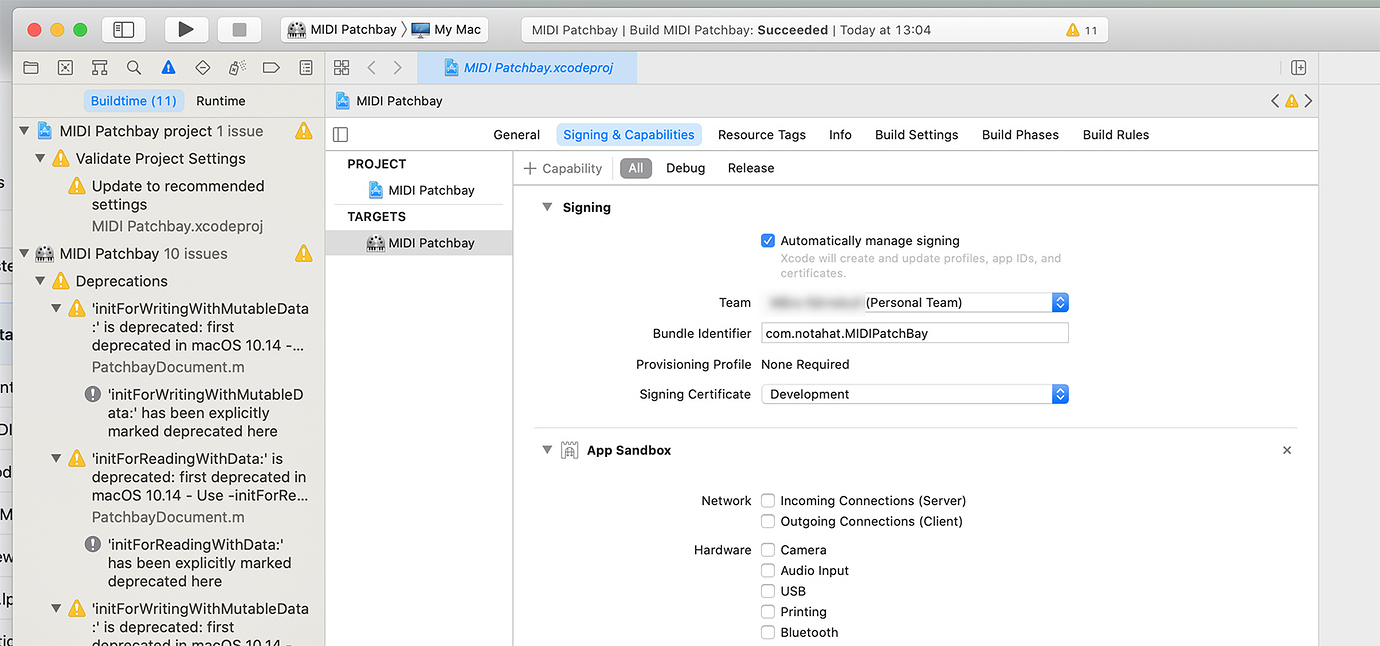The width and height of the screenshot is (1380, 646).
Task: Filter capabilities by Debug configuration
Action: (x=686, y=169)
